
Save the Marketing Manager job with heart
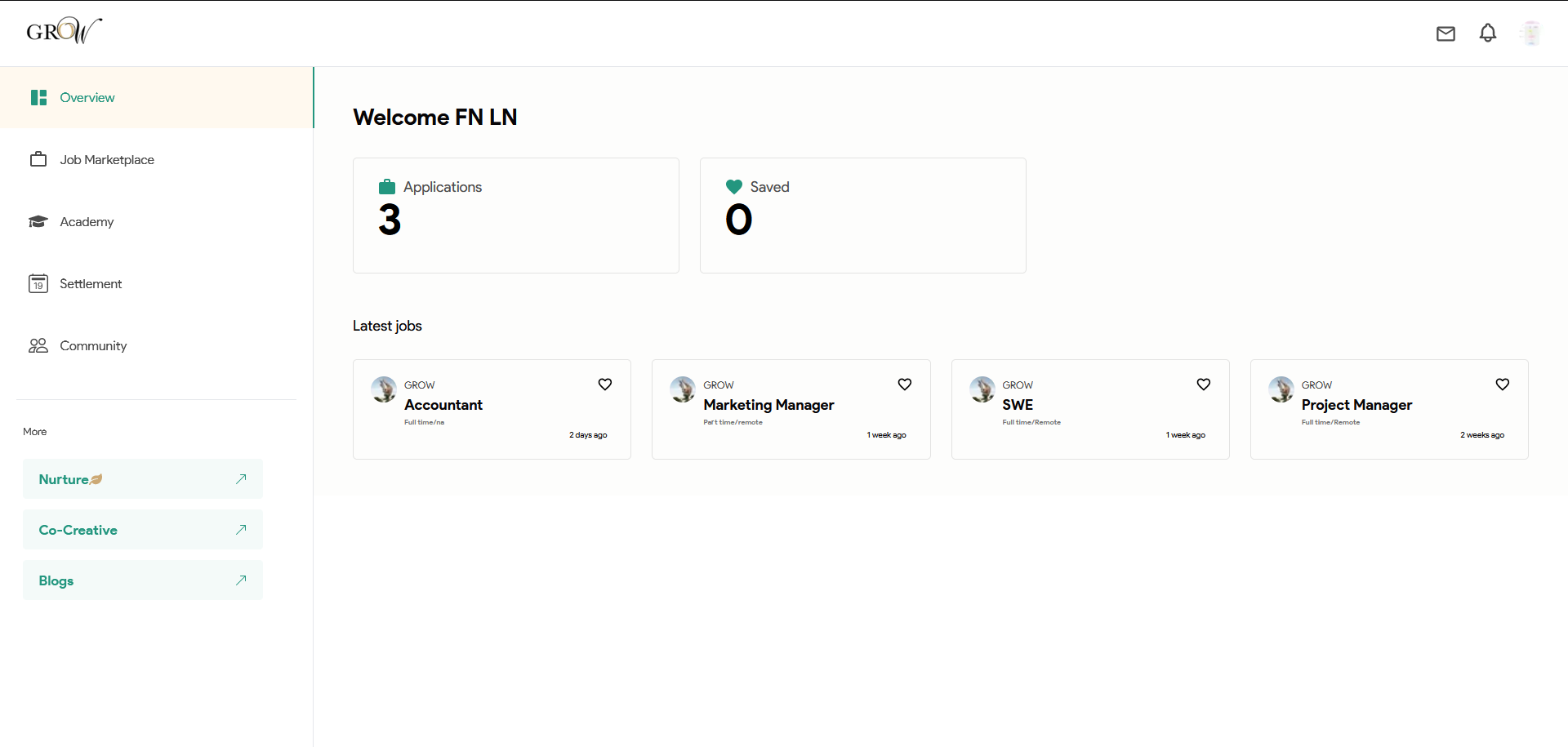point(905,385)
